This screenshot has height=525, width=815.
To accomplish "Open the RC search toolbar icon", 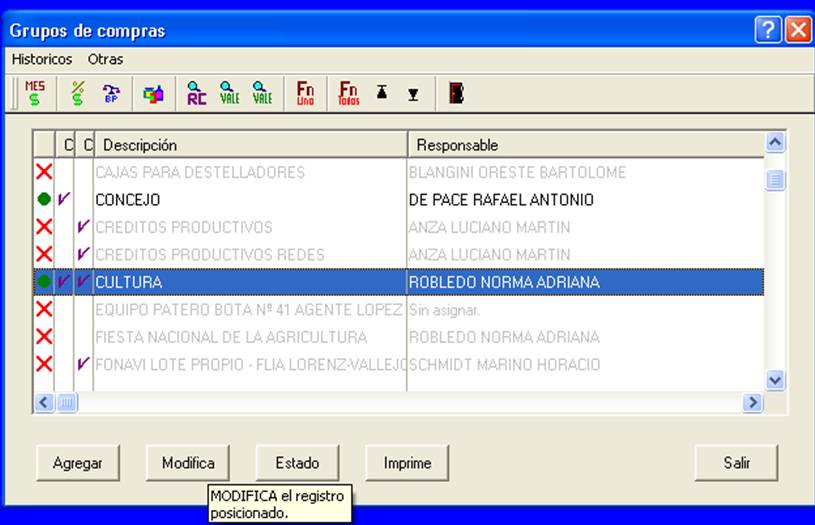I will tap(196, 94).
